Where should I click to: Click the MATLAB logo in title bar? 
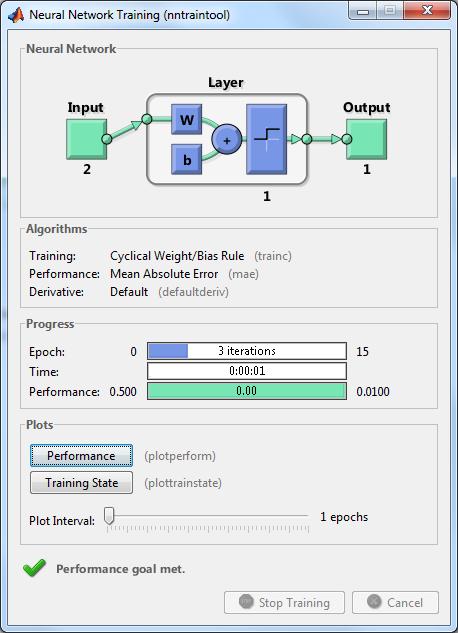[16, 15]
